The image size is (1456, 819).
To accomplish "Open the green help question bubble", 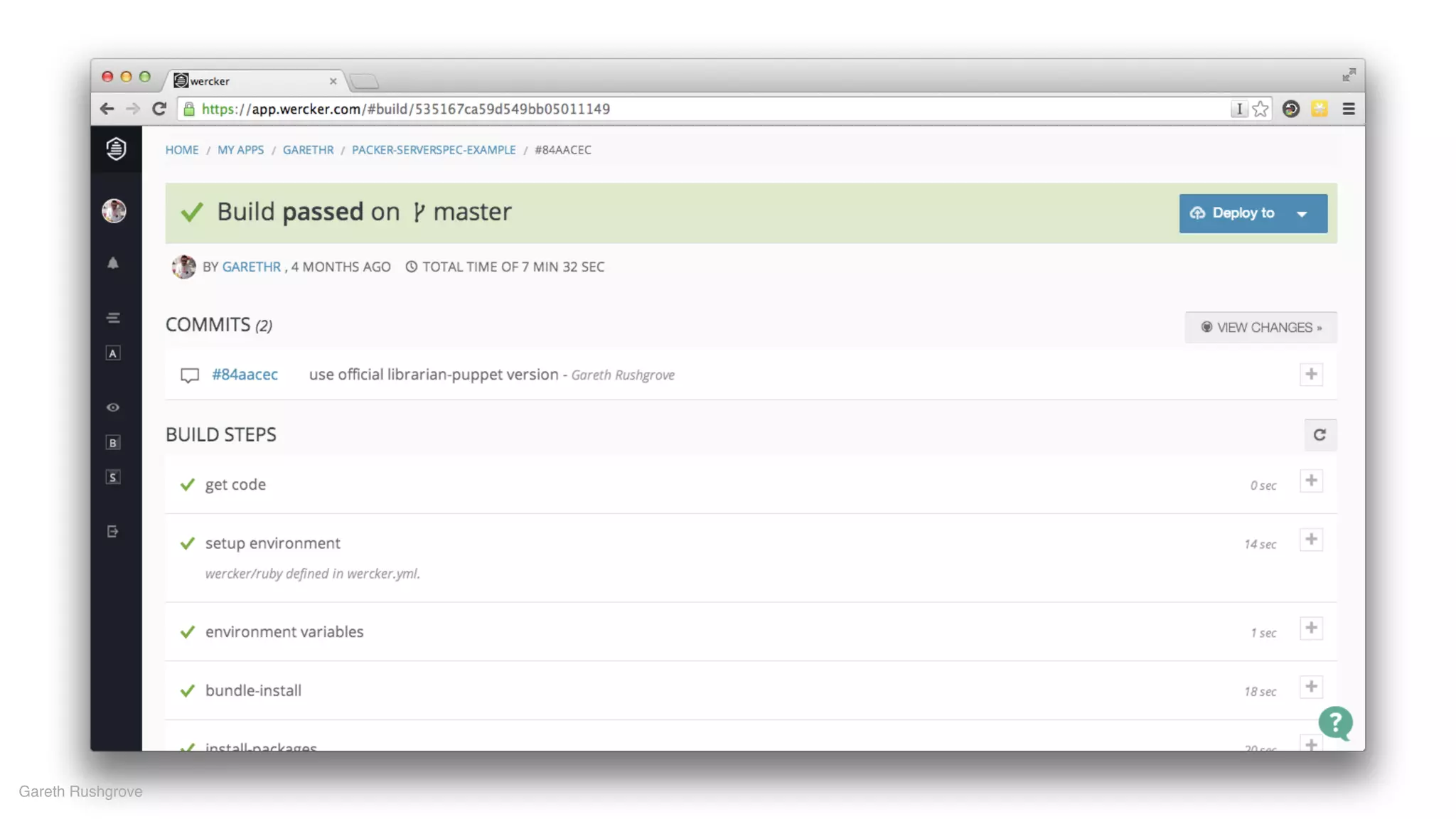I will pyautogui.click(x=1335, y=723).
